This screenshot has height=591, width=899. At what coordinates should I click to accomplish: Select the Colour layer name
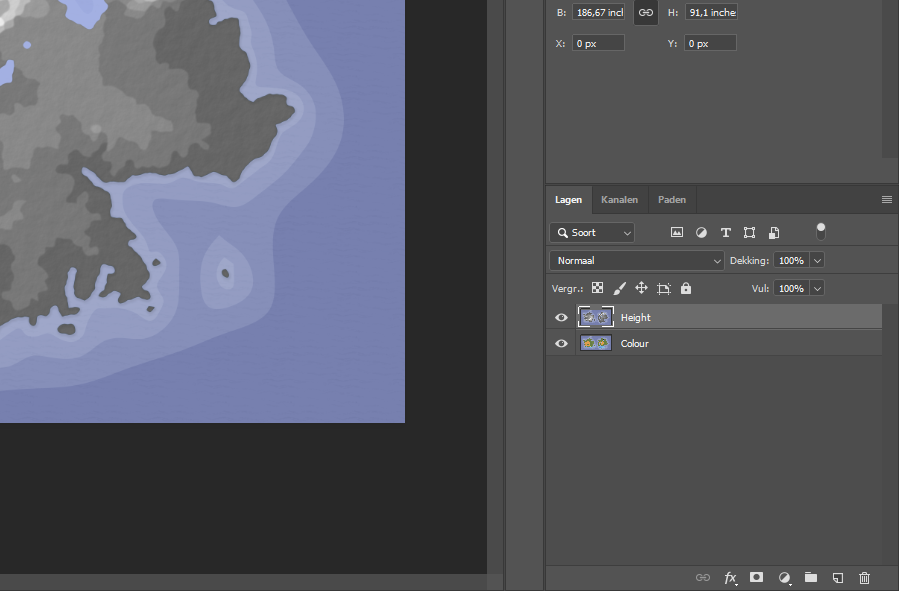[x=635, y=343]
